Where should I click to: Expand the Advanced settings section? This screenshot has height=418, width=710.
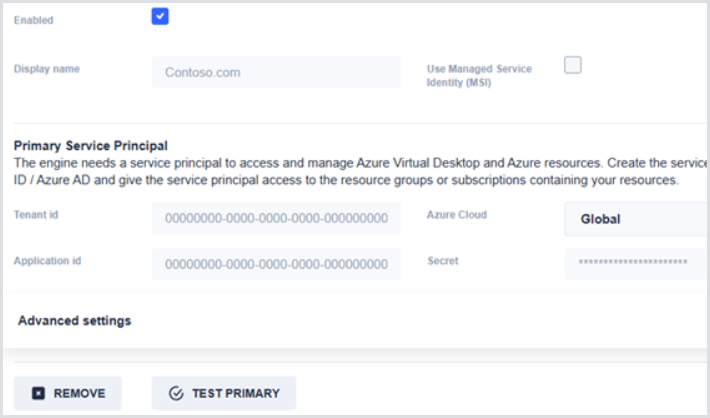[75, 321]
